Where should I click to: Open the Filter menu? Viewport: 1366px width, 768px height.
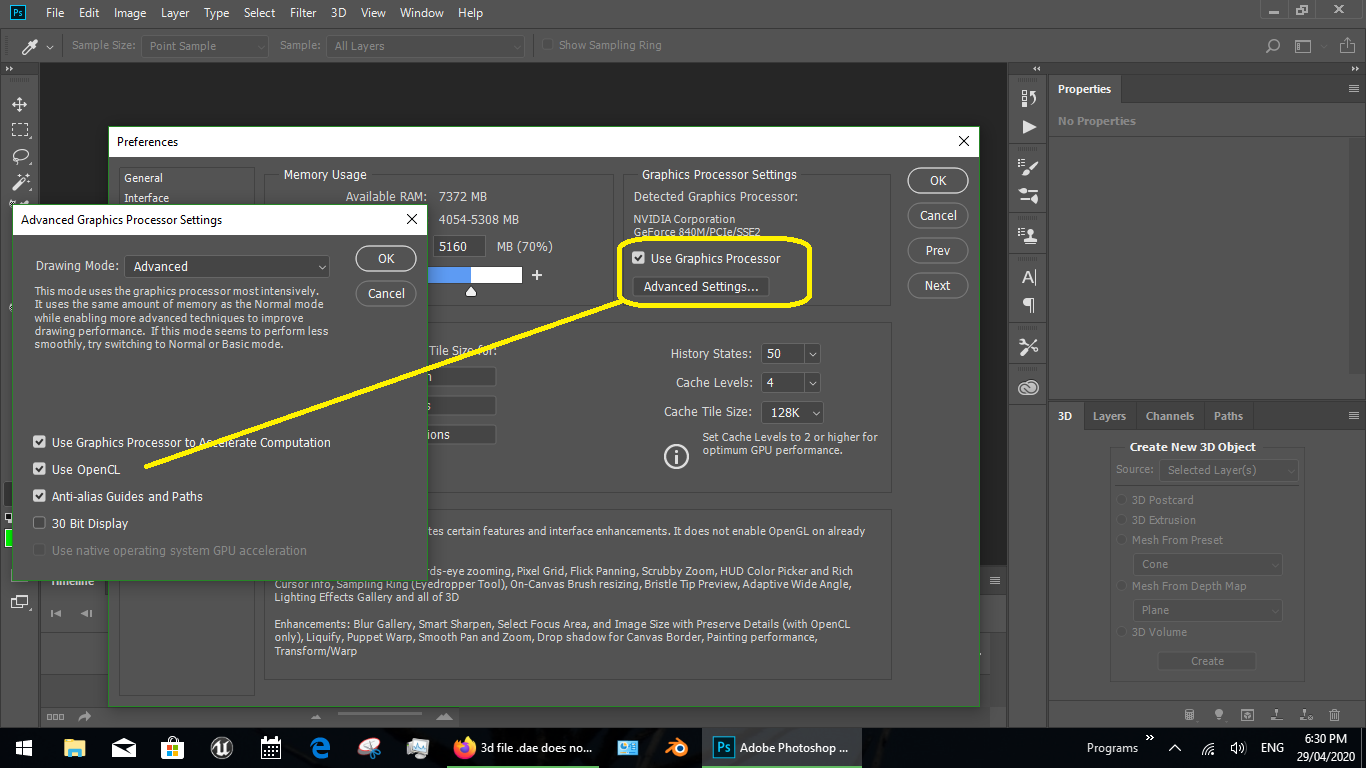(302, 12)
